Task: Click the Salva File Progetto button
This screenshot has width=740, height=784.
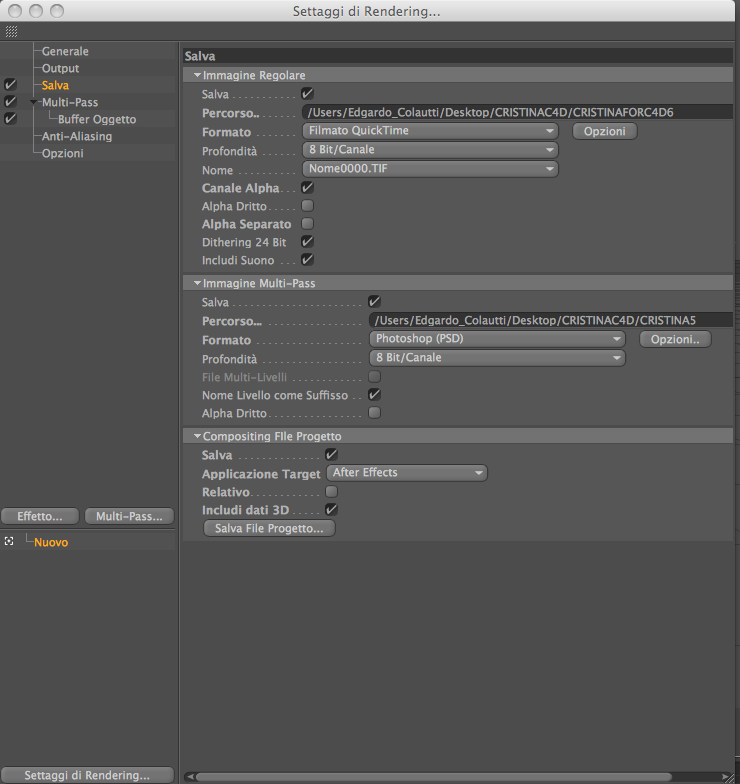Action: pyautogui.click(x=269, y=528)
